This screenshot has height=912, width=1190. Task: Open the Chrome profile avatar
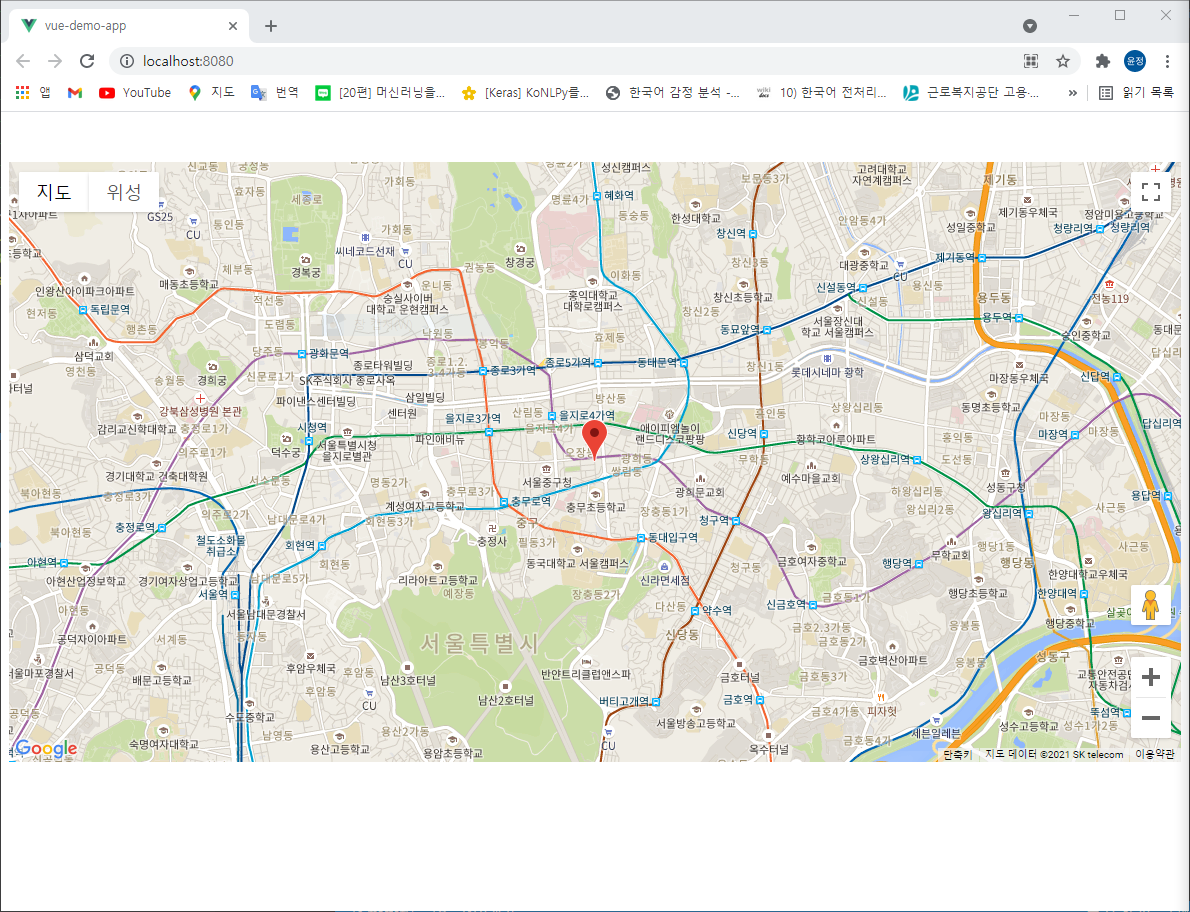point(1135,61)
